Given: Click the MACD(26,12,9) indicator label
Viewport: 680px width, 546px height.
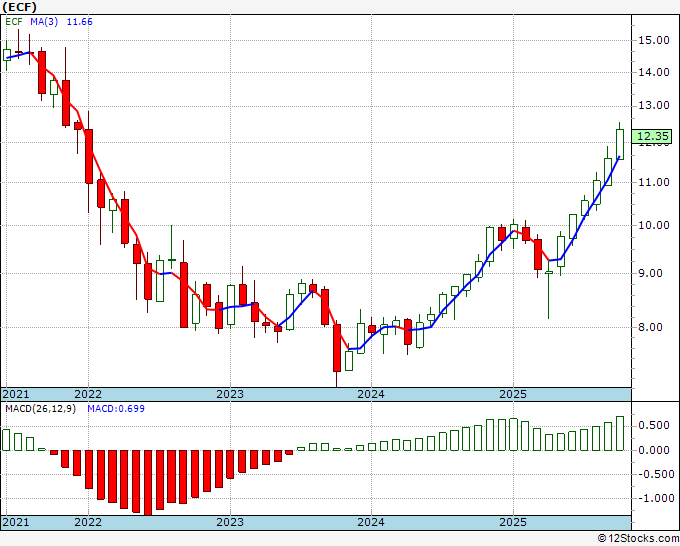Looking at the screenshot, I should tap(40, 409).
